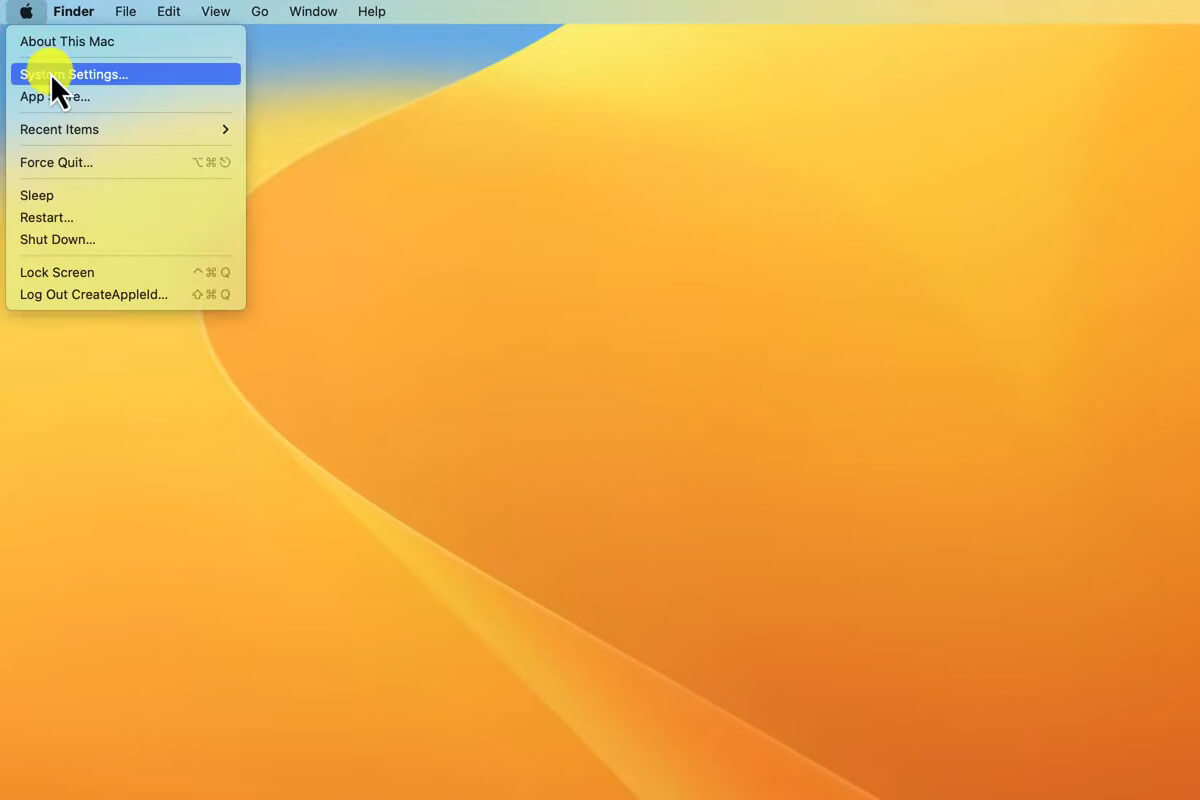1200x800 pixels.
Task: Open the Go menu
Action: click(260, 12)
